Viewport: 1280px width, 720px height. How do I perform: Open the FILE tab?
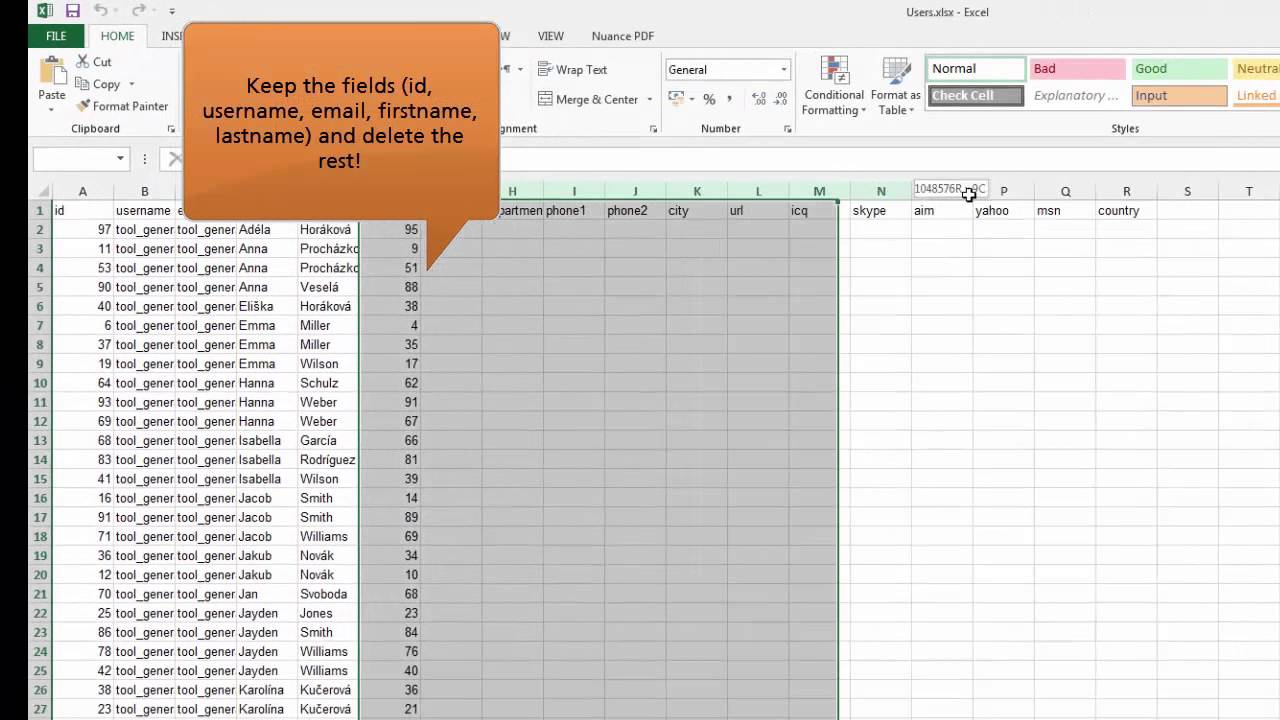pos(56,36)
